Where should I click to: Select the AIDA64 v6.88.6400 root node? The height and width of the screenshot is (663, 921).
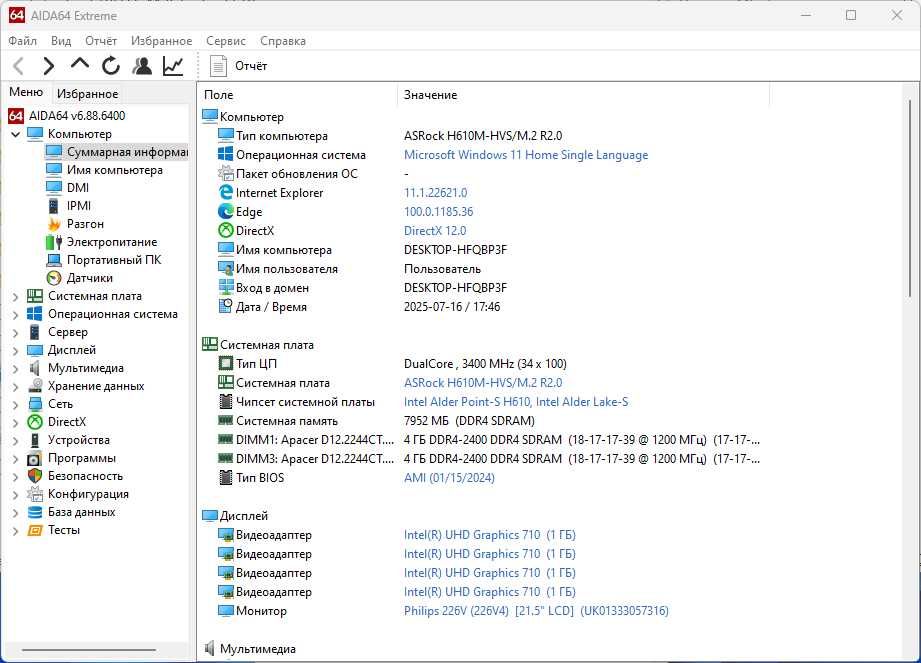(x=77, y=116)
